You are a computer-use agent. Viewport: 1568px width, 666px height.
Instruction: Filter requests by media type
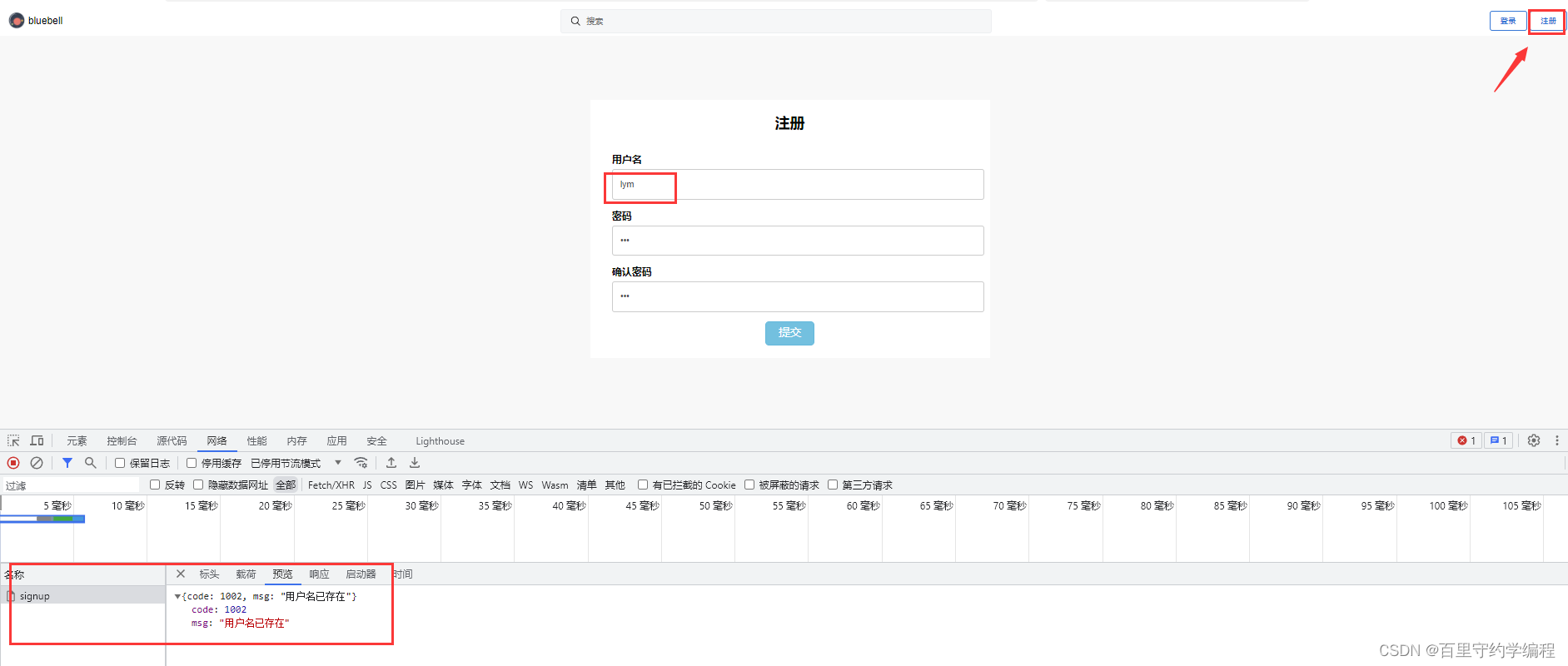click(x=444, y=485)
